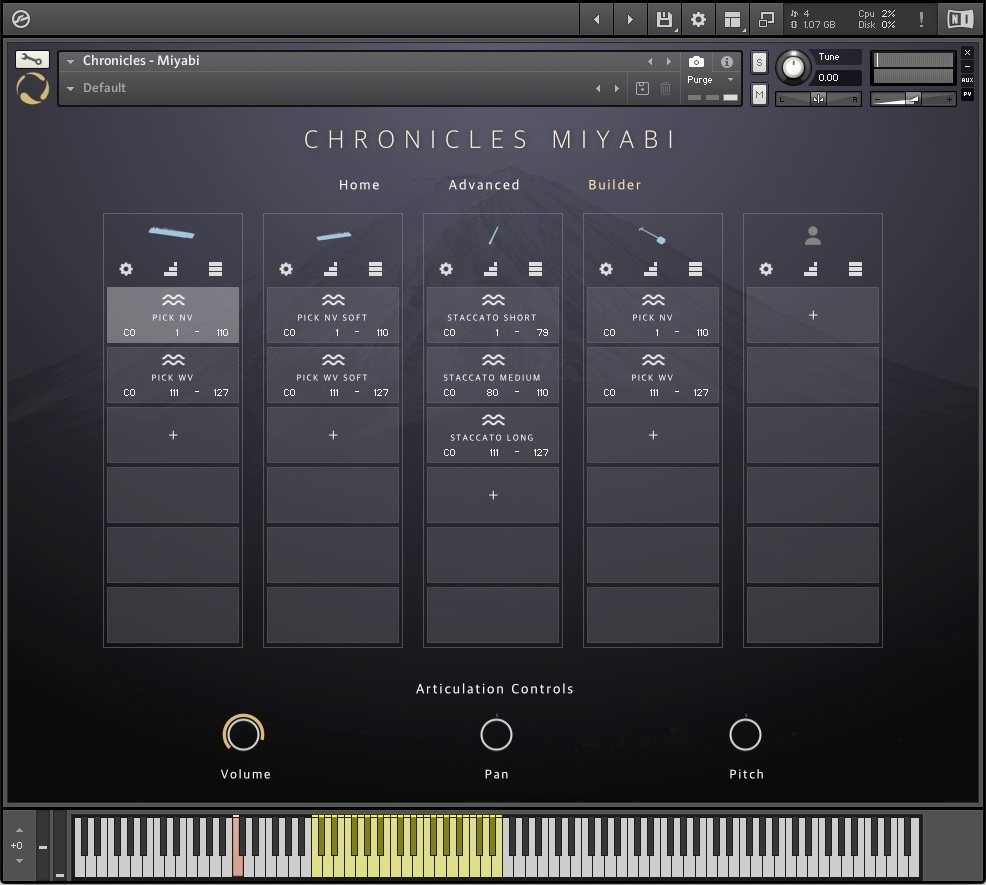Click the list icon in fourth builder column
The image size is (986, 885).
click(x=695, y=269)
